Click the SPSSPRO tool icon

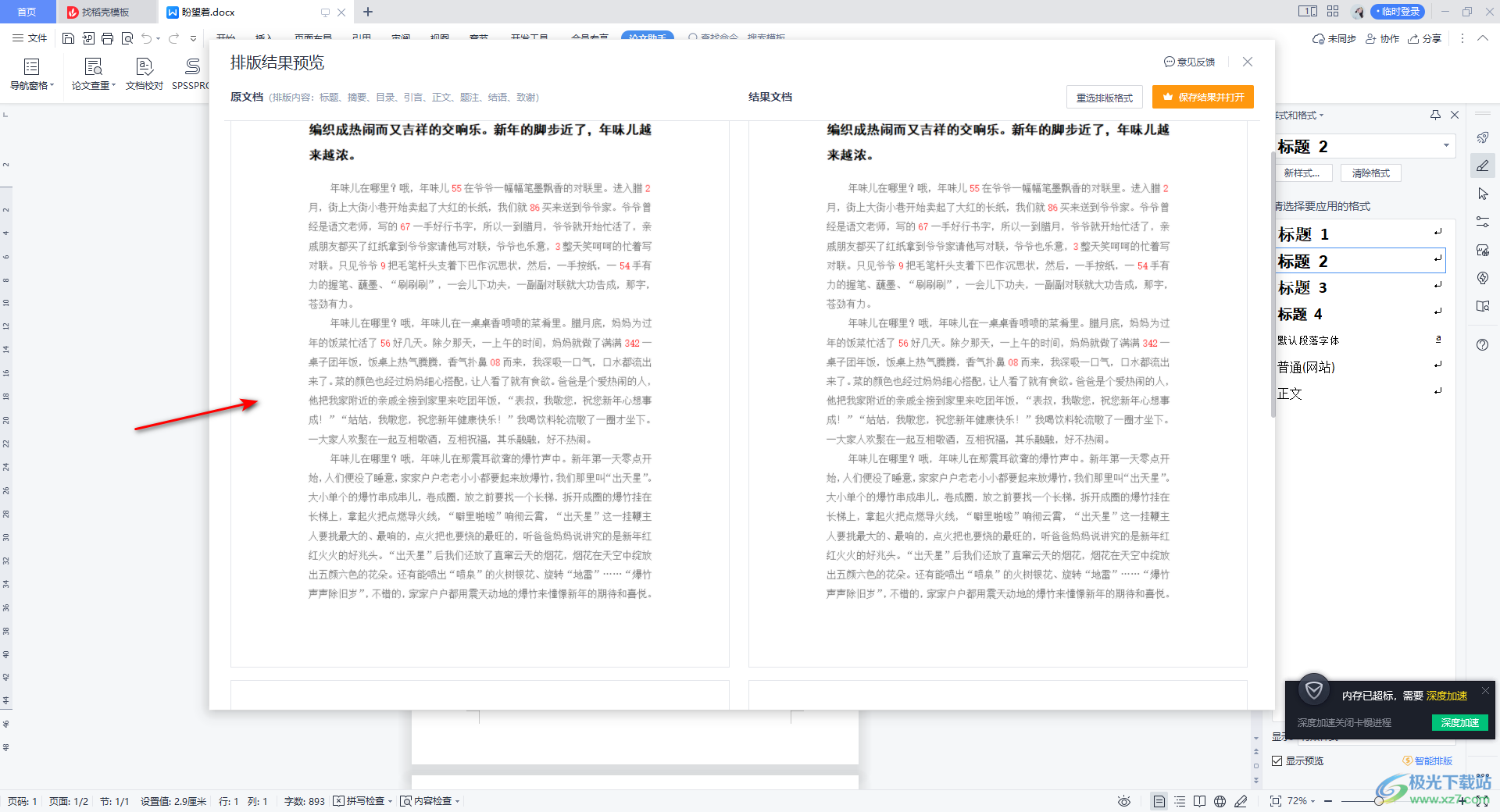(x=190, y=74)
